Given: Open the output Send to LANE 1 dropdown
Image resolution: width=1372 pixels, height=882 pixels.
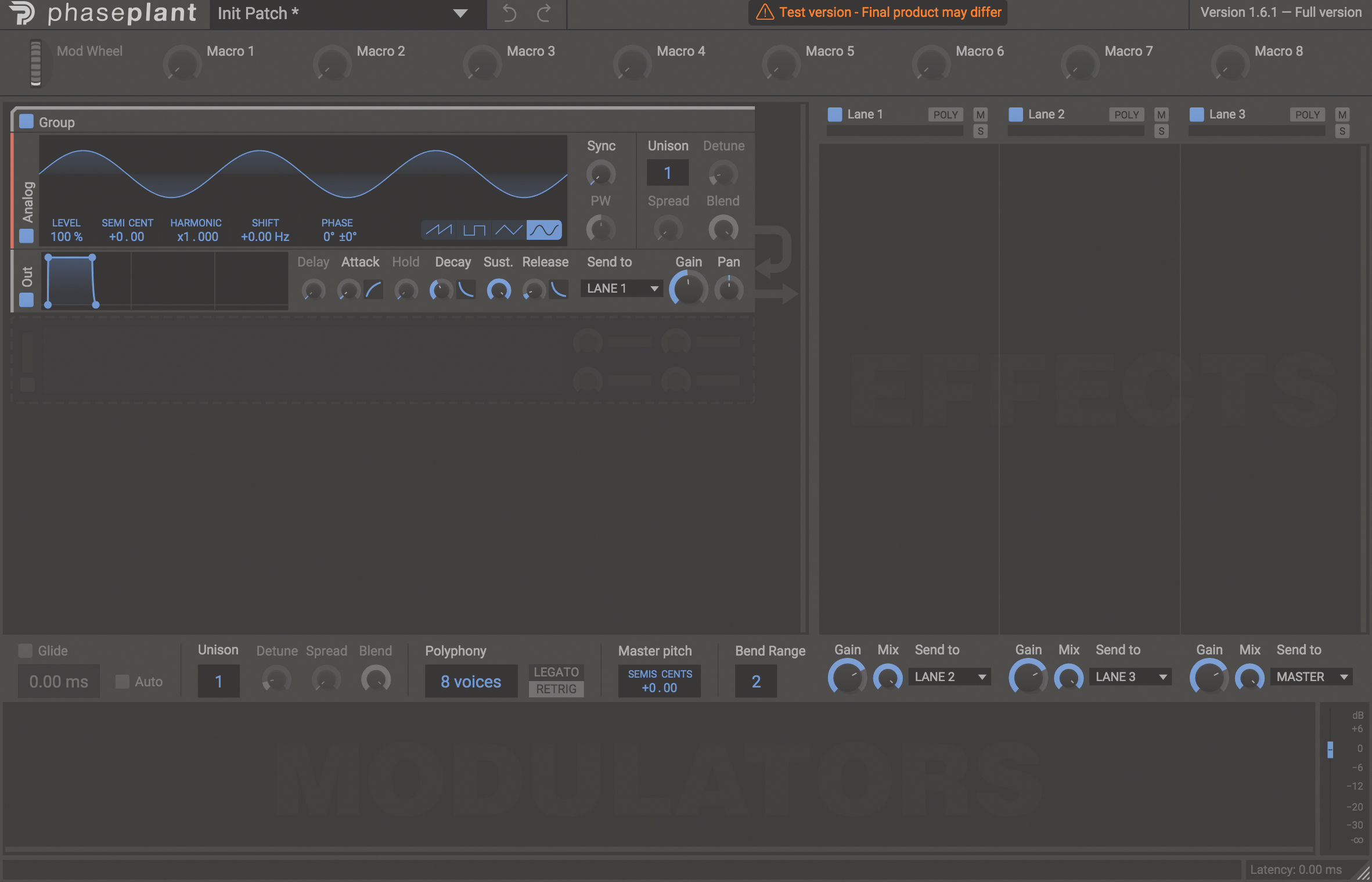Looking at the screenshot, I should tap(622, 289).
